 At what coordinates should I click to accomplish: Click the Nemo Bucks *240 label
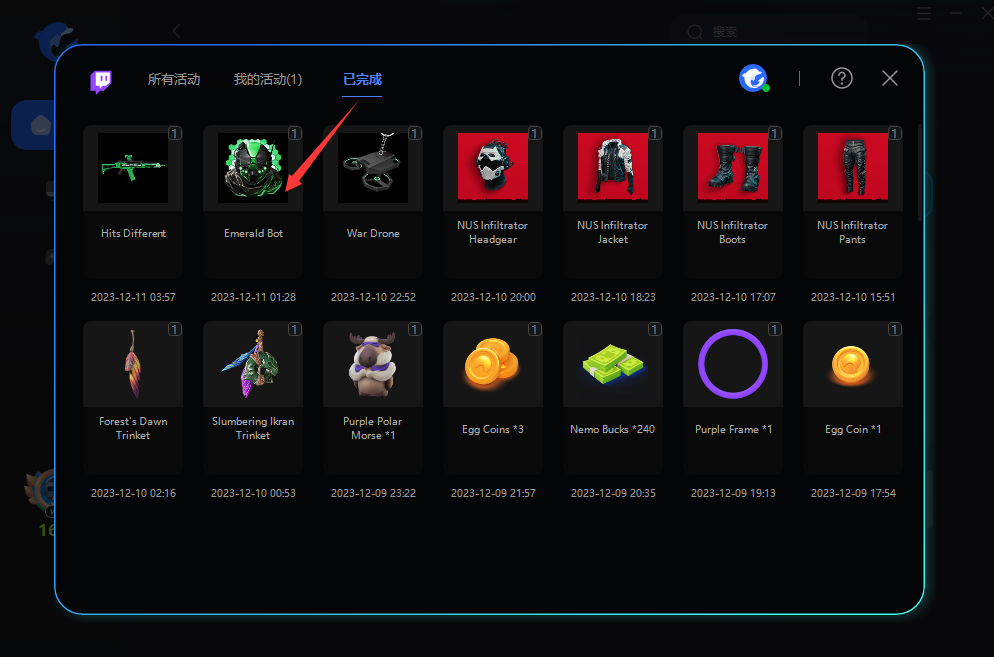[612, 429]
